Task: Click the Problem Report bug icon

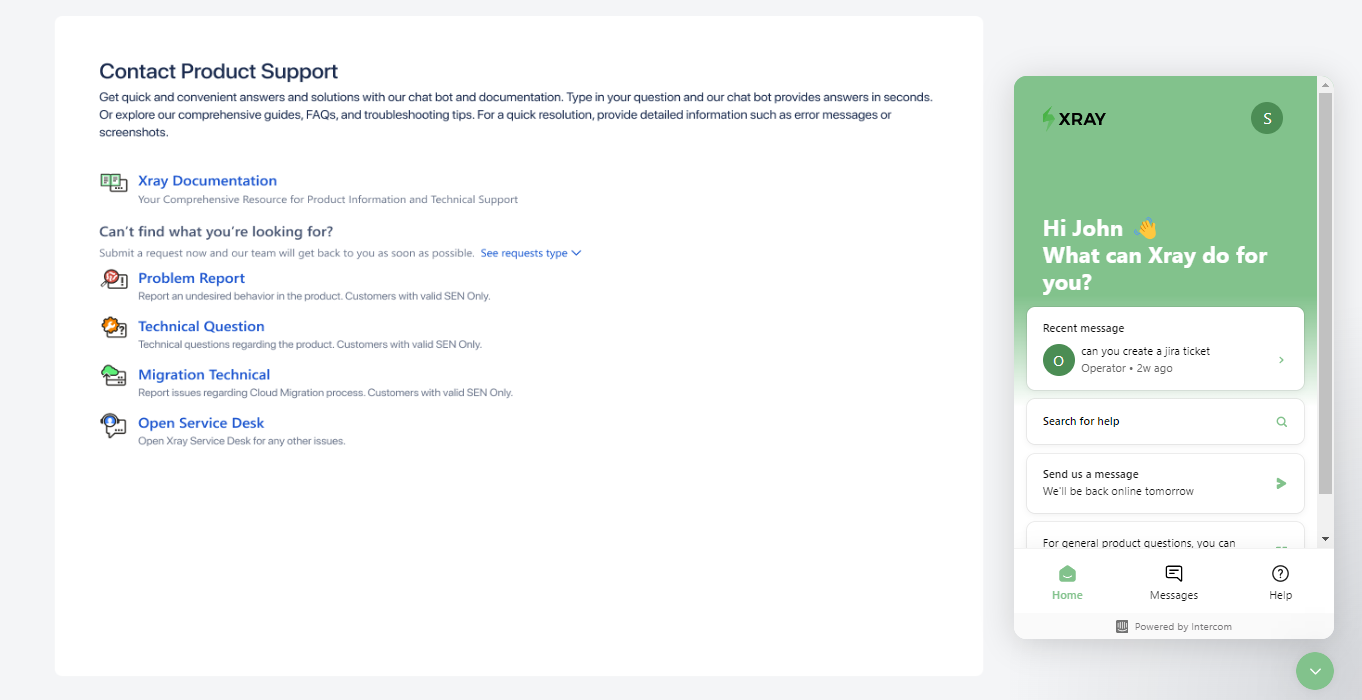Action: pos(113,279)
